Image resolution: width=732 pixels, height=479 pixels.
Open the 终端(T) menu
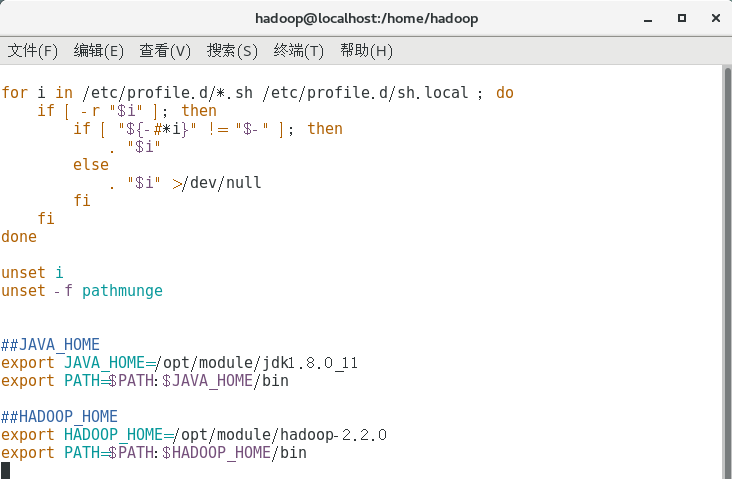(x=298, y=50)
